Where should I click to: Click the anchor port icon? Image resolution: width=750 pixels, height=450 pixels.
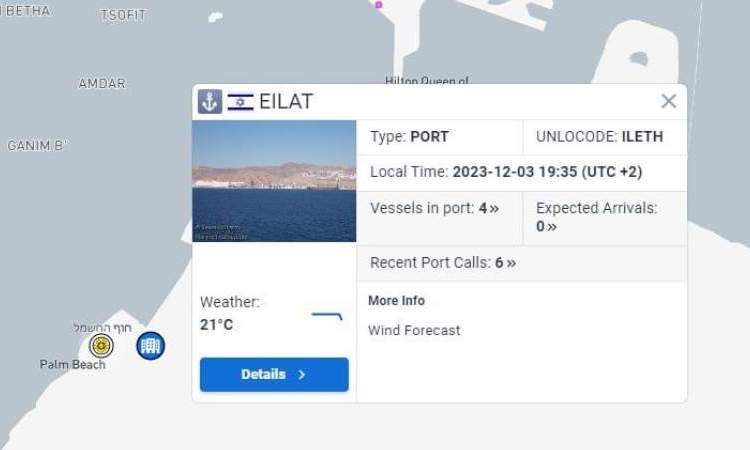[x=210, y=101]
